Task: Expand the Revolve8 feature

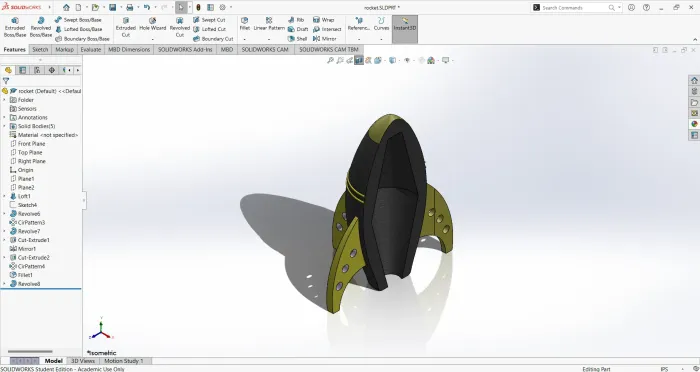Action: (x=4, y=284)
